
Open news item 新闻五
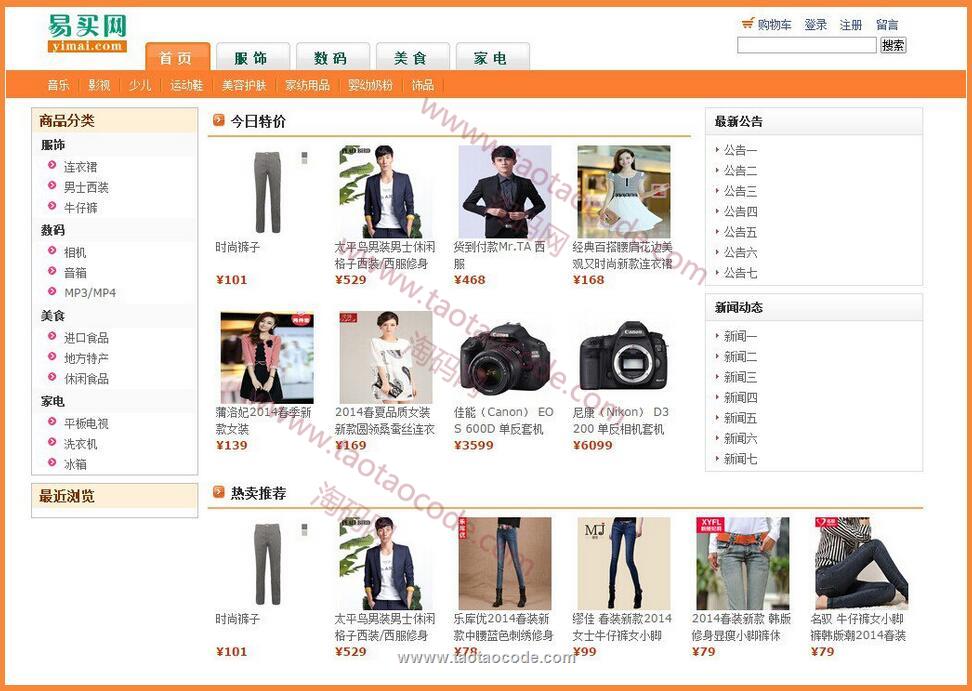coord(740,418)
